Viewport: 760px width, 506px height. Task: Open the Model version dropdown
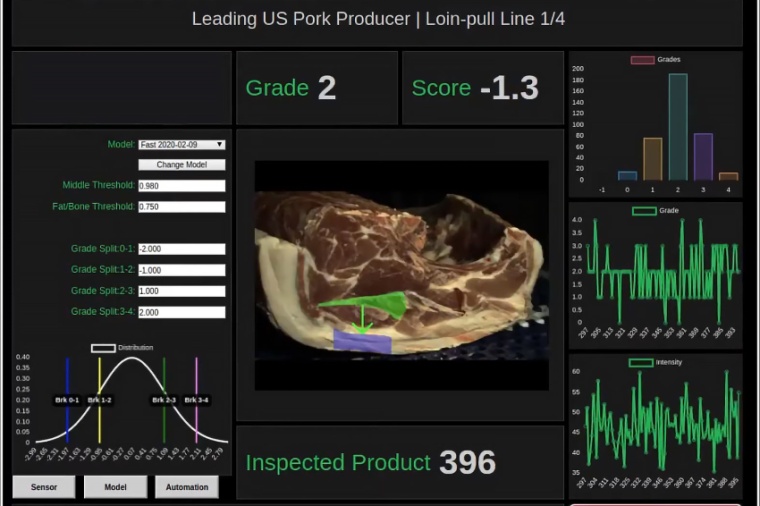click(181, 144)
